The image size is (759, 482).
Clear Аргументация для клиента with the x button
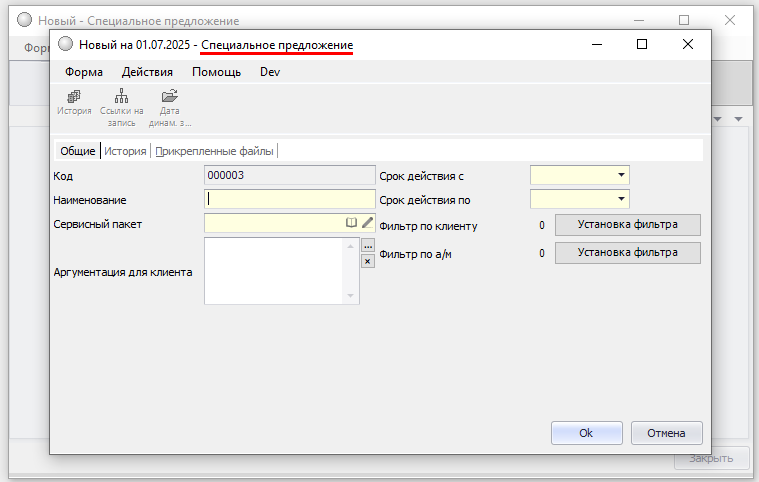367,261
